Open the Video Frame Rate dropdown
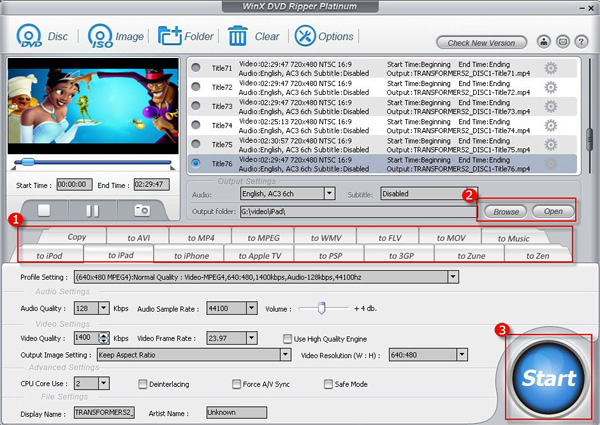 point(251,338)
